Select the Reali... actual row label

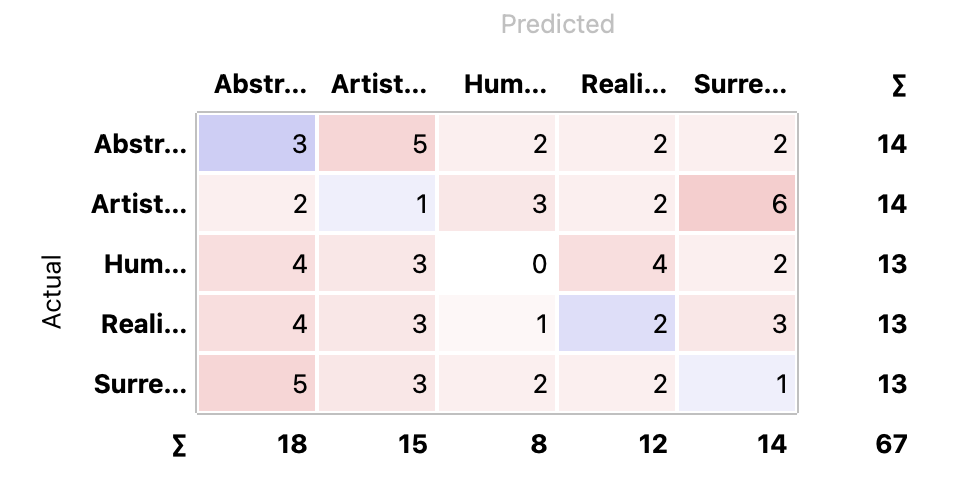(144, 324)
